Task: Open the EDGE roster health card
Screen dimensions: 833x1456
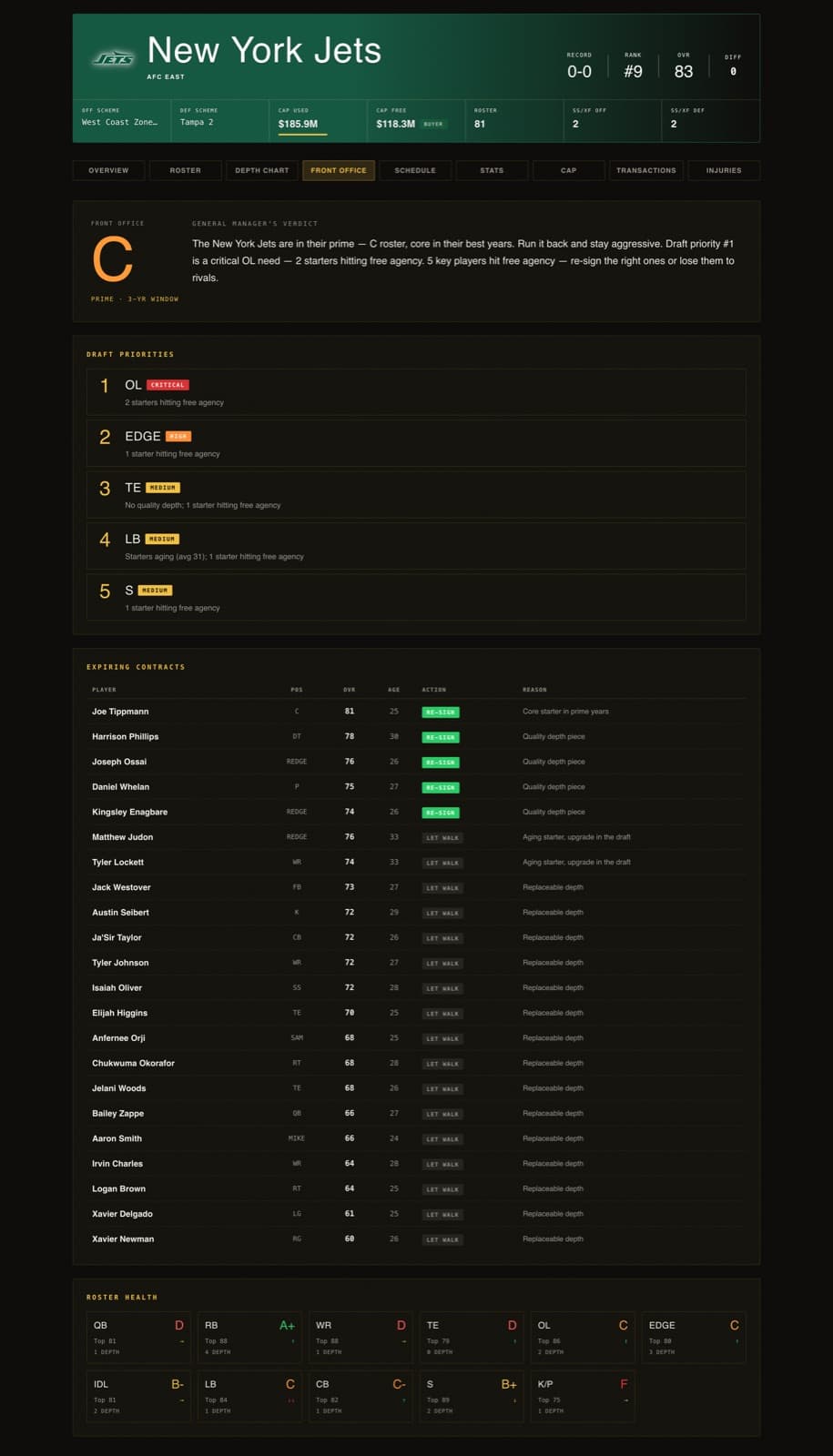Action: [695, 1338]
